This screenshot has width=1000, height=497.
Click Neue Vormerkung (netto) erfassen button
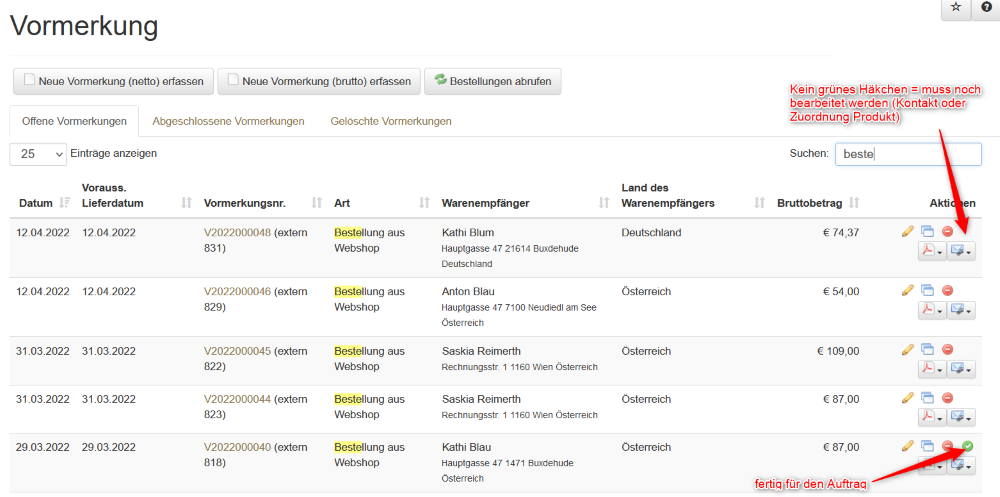point(113,81)
